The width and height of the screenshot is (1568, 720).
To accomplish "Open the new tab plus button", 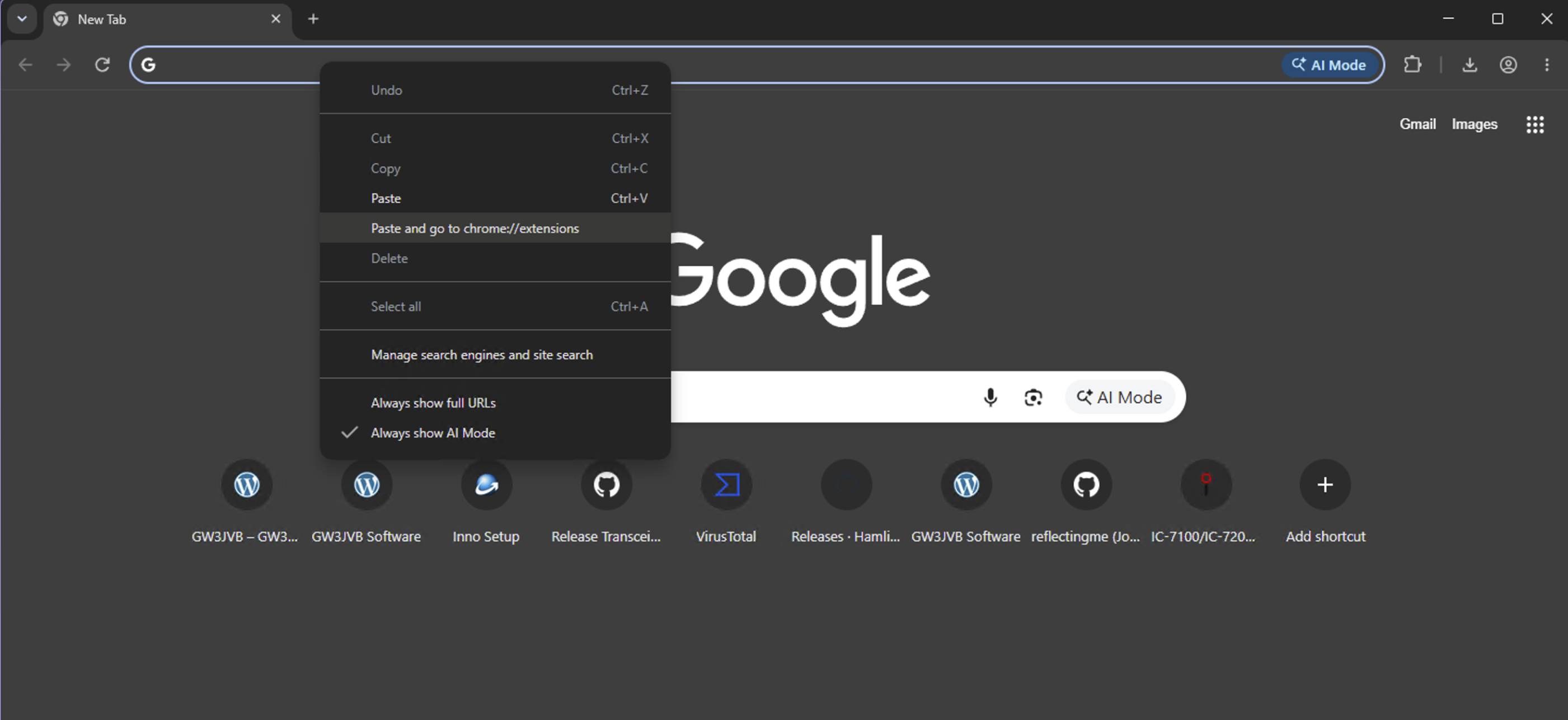I will (313, 19).
